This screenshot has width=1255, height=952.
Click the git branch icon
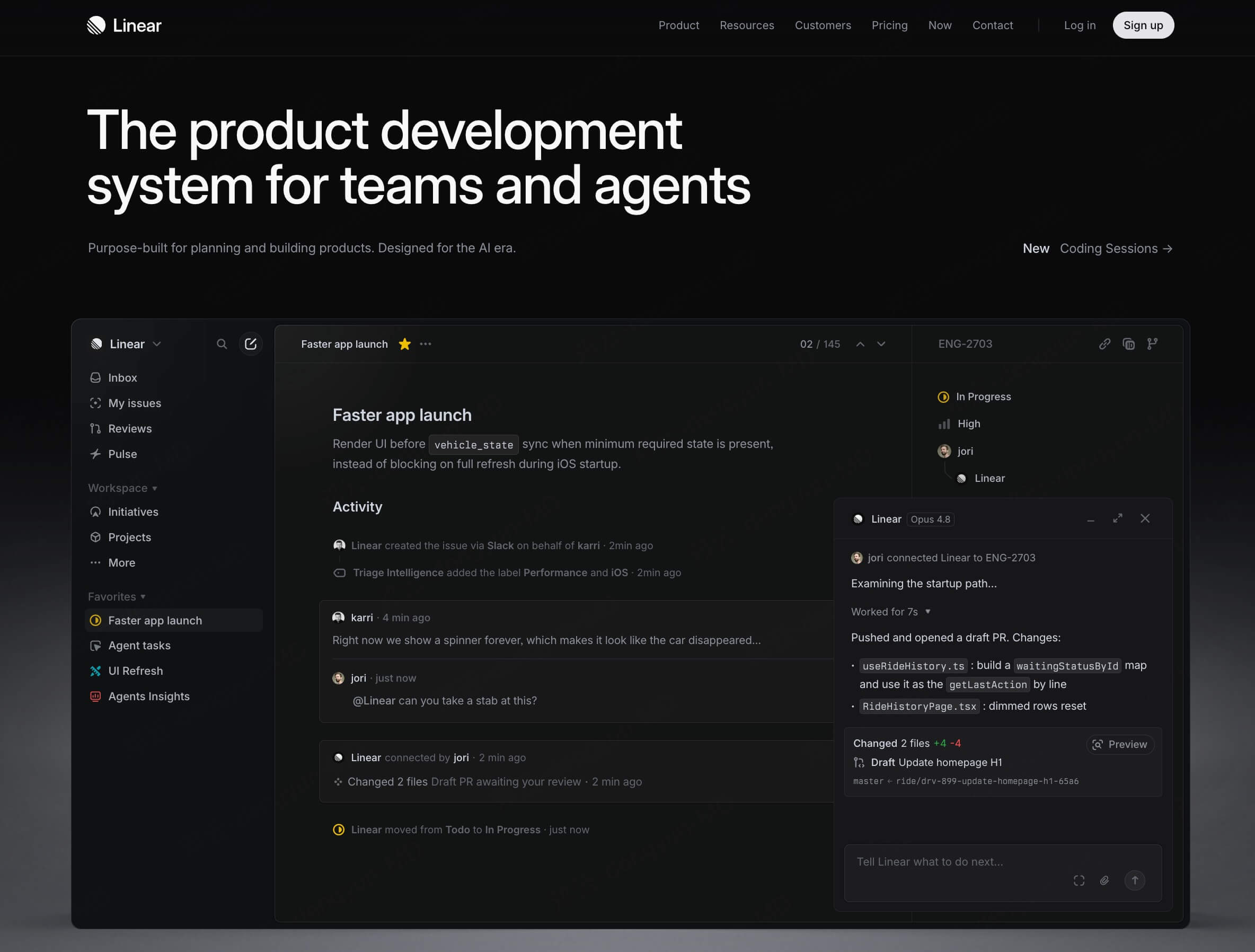pos(1152,344)
